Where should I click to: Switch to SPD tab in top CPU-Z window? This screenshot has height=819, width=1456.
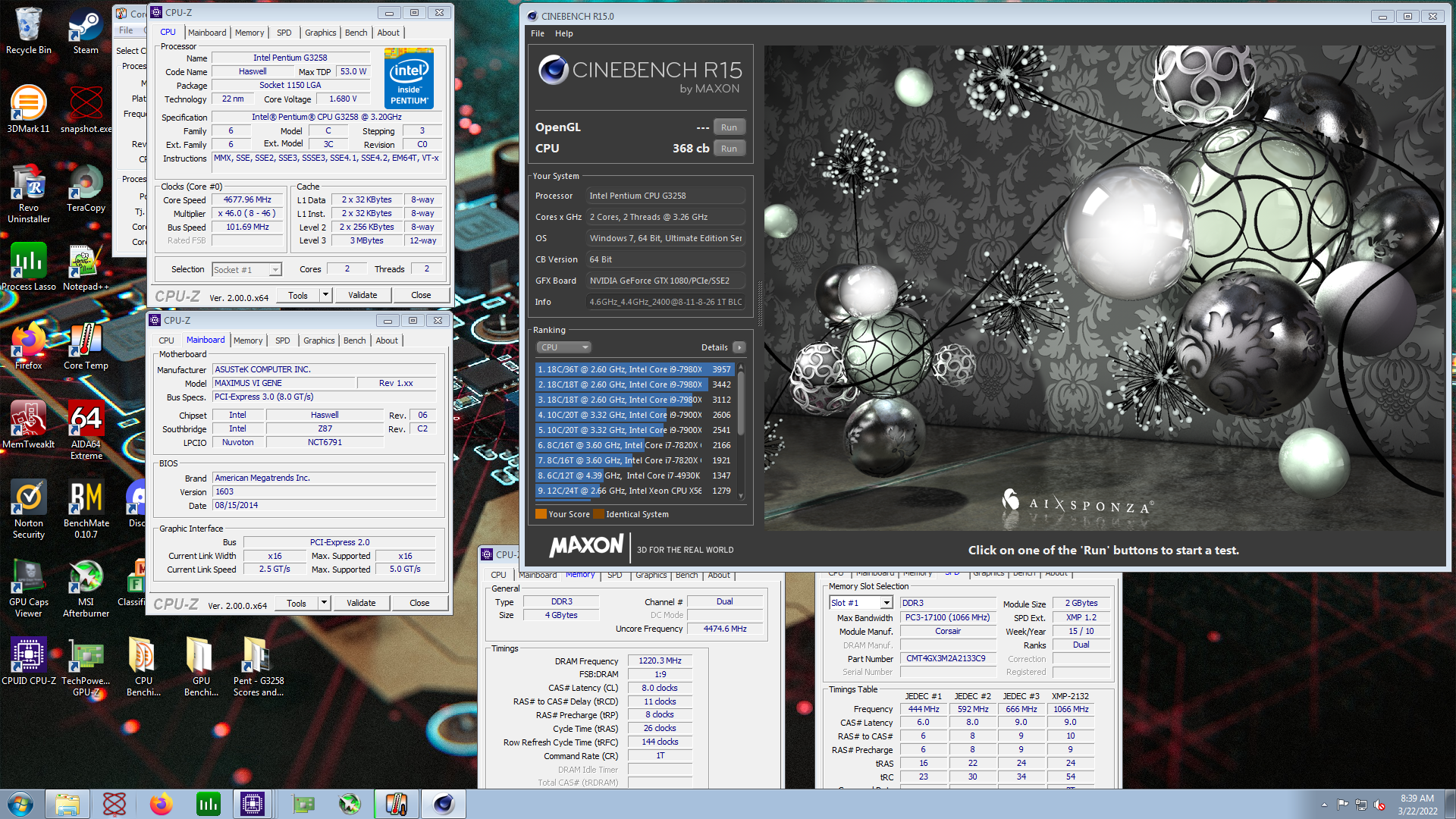[x=284, y=33]
